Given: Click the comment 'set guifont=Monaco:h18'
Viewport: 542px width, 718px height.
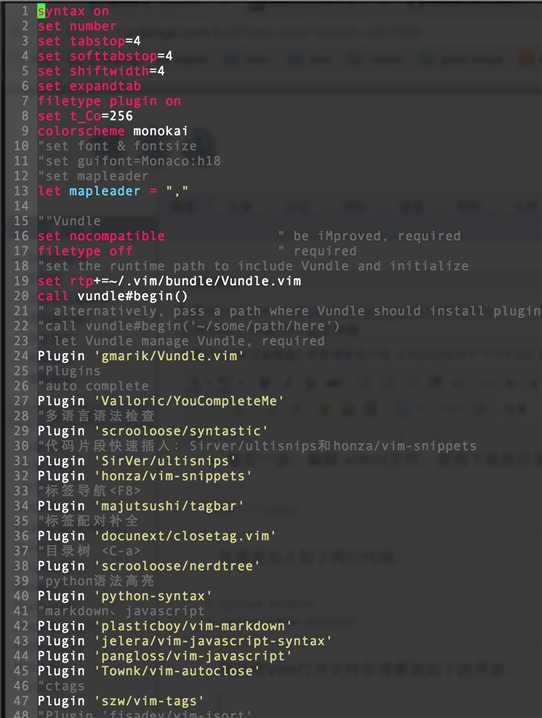Looking at the screenshot, I should pos(130,161).
